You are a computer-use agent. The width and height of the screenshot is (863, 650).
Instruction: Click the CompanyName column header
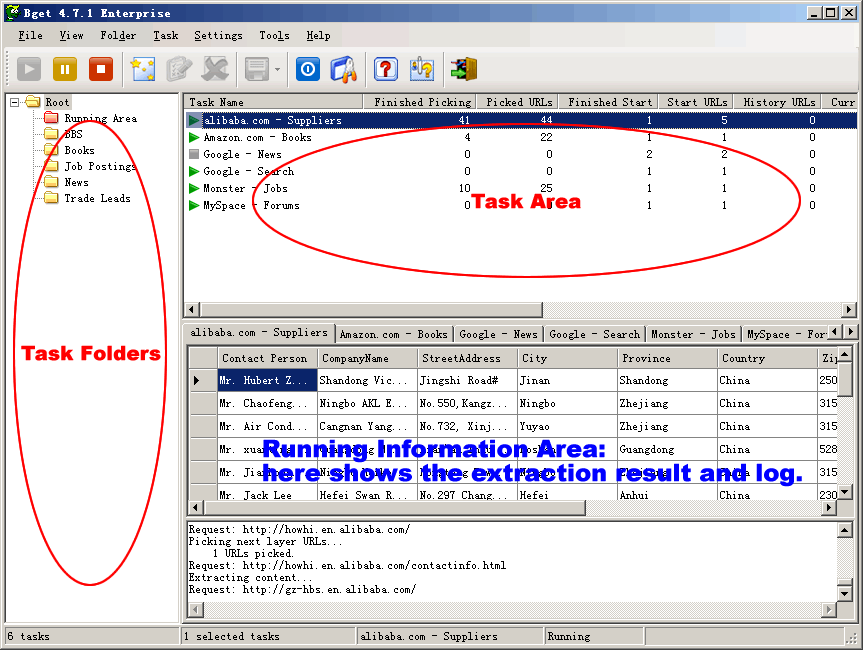click(x=367, y=358)
